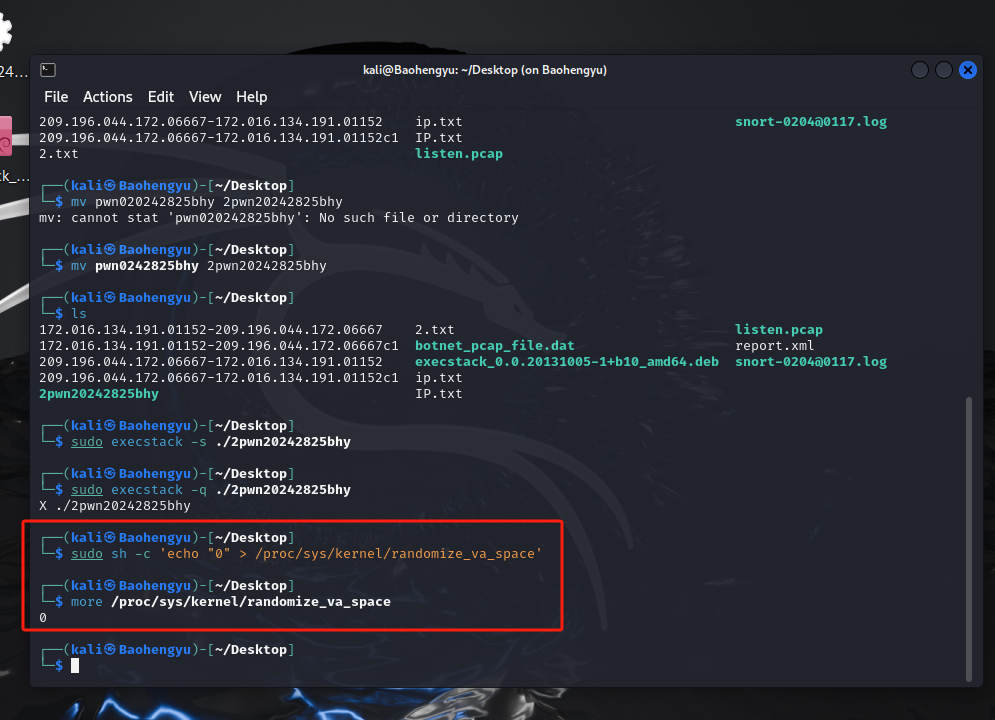Click the sudo sh -c echo command
This screenshot has width=995, height=720.
306,554
